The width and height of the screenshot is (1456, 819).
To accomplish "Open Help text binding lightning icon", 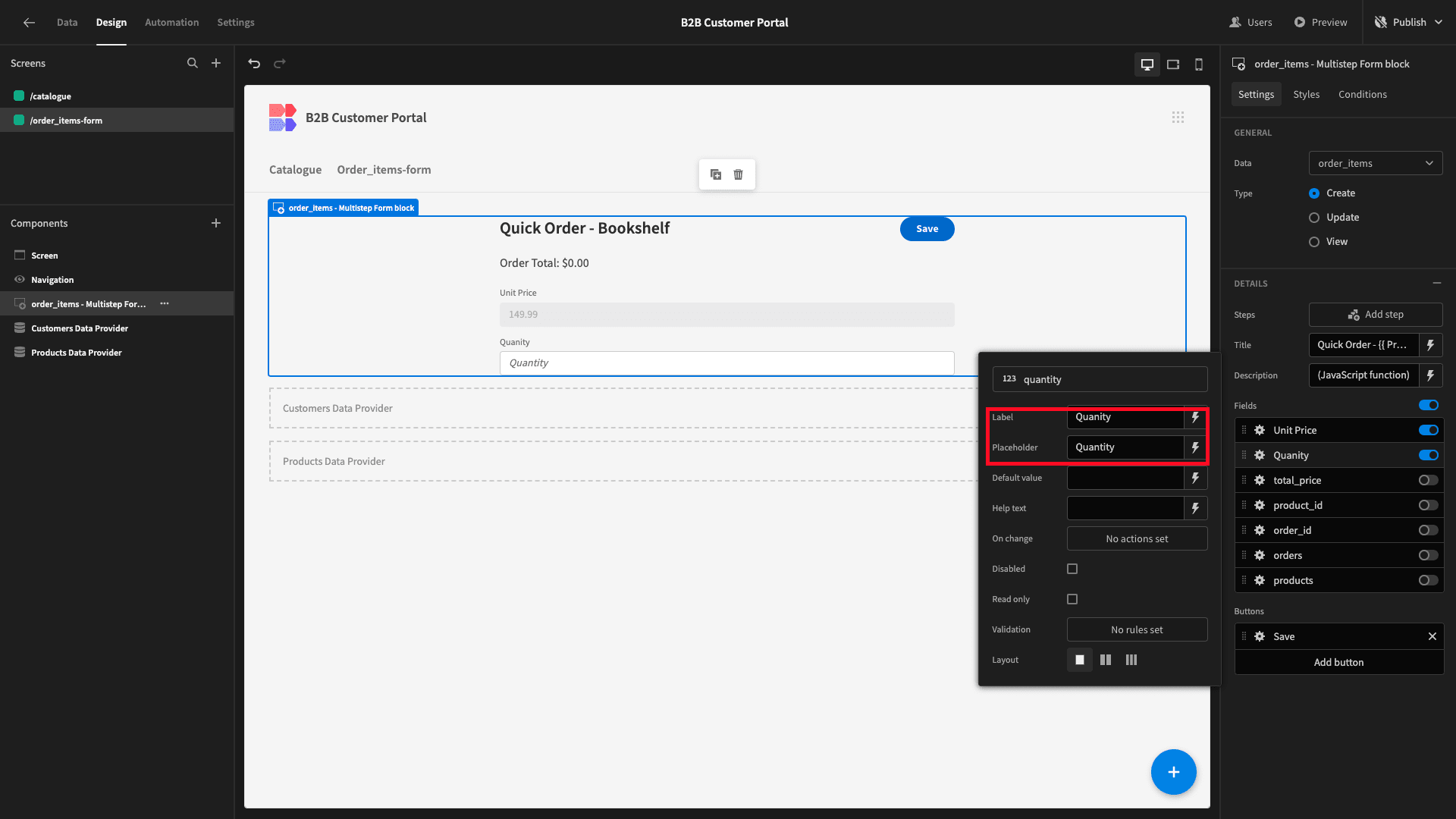I will point(1196,508).
